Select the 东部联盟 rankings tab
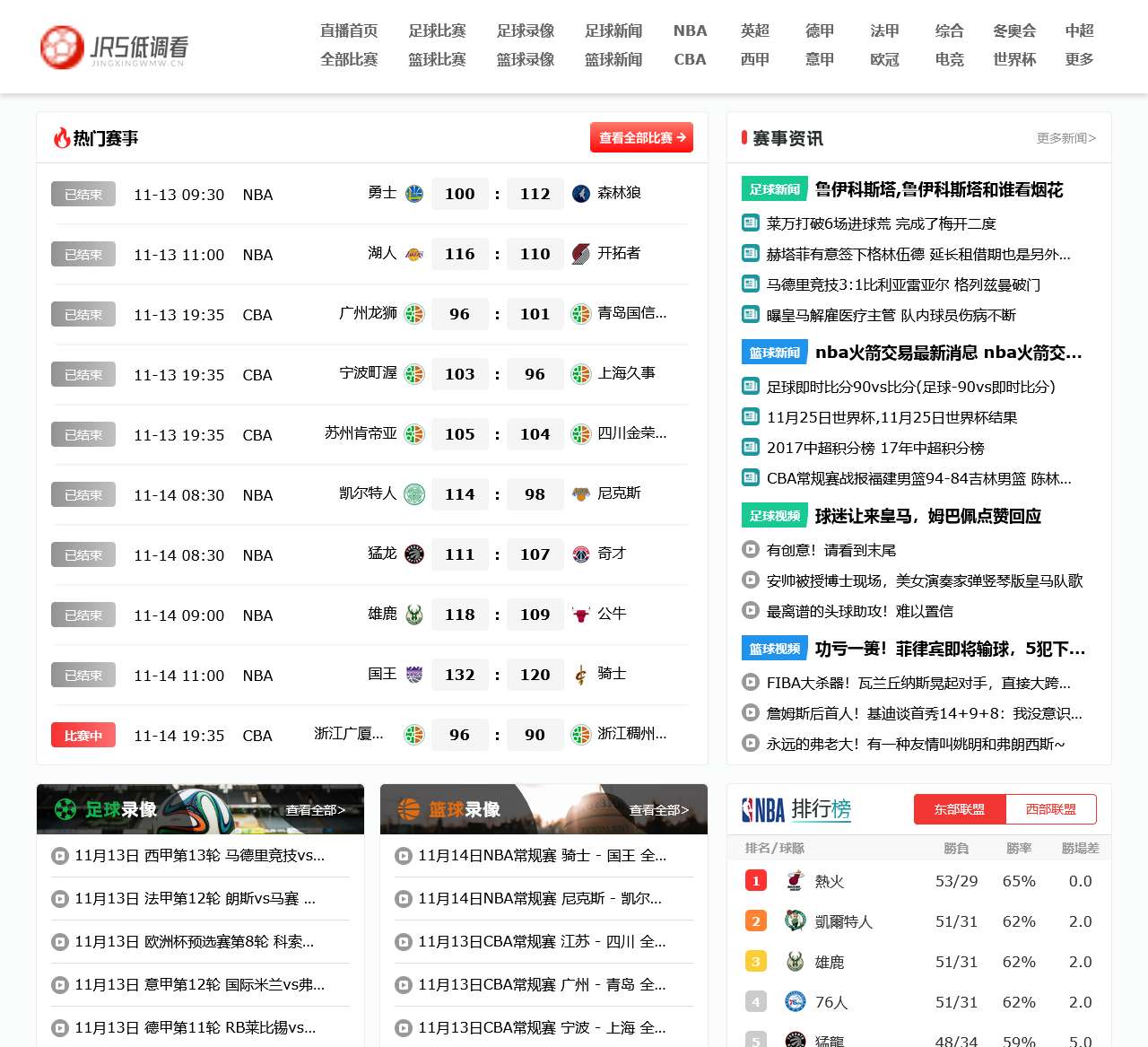 960,809
